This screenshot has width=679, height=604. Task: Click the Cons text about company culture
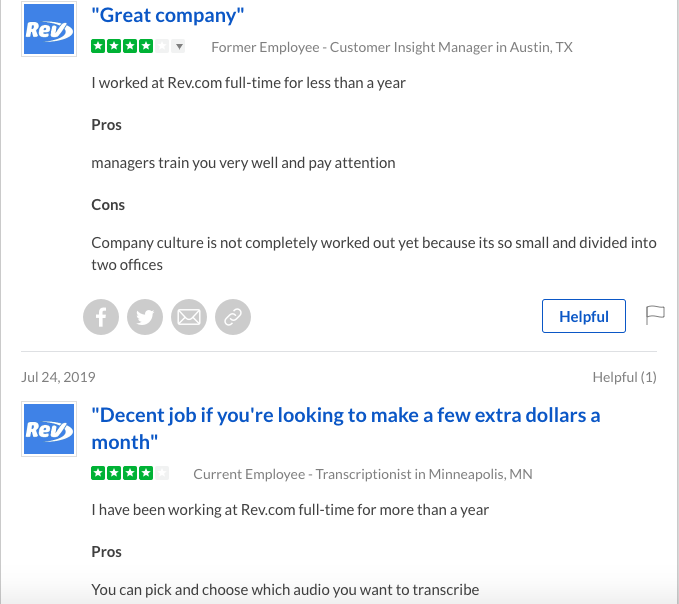point(374,254)
